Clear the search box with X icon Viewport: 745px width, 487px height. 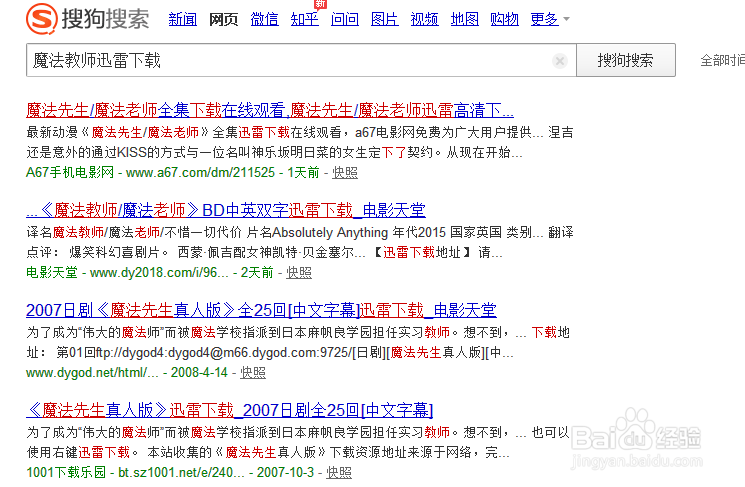click(560, 61)
